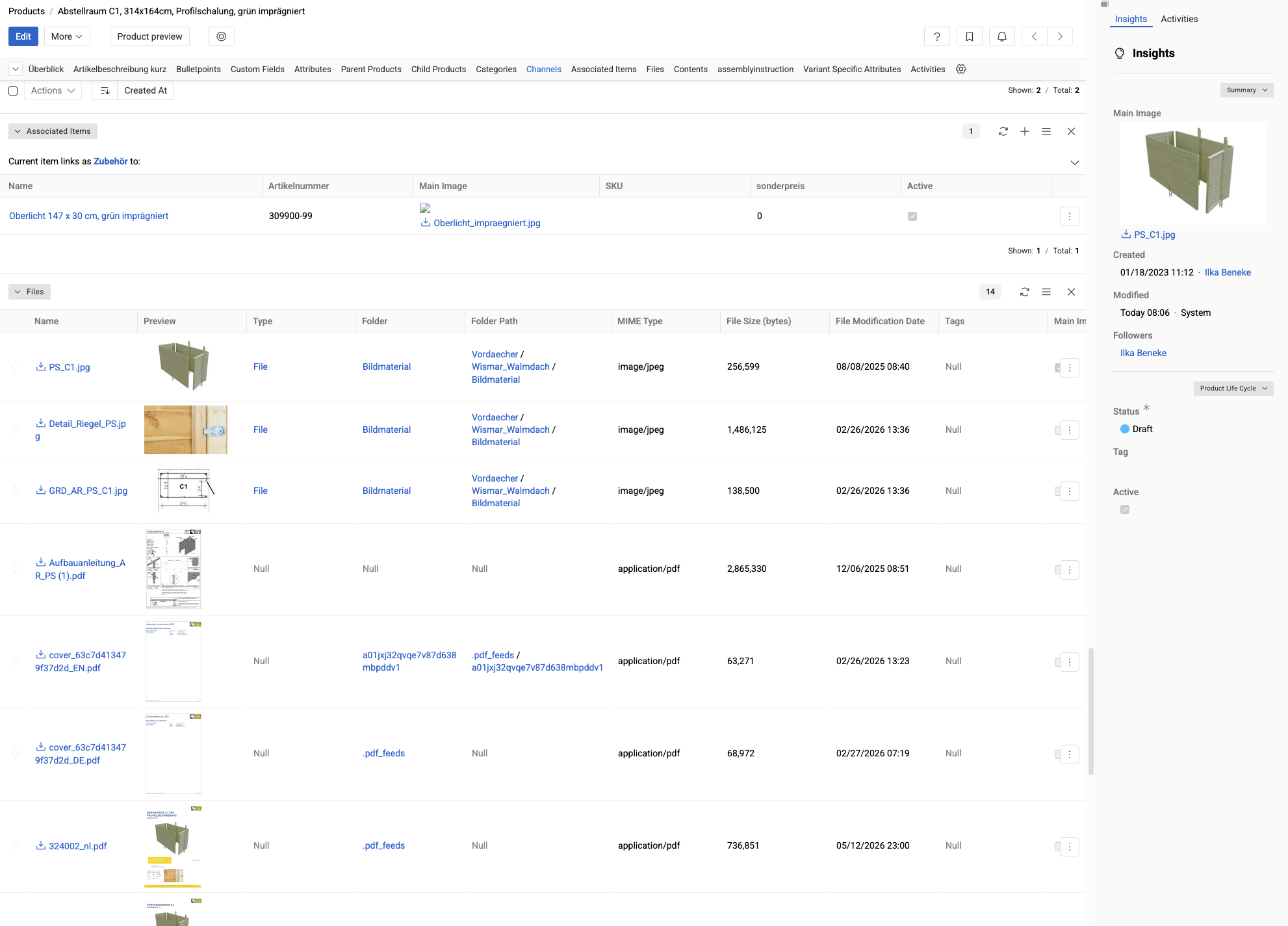Open Associated Items panel hamburger menu
1288x926 pixels.
click(x=1046, y=131)
